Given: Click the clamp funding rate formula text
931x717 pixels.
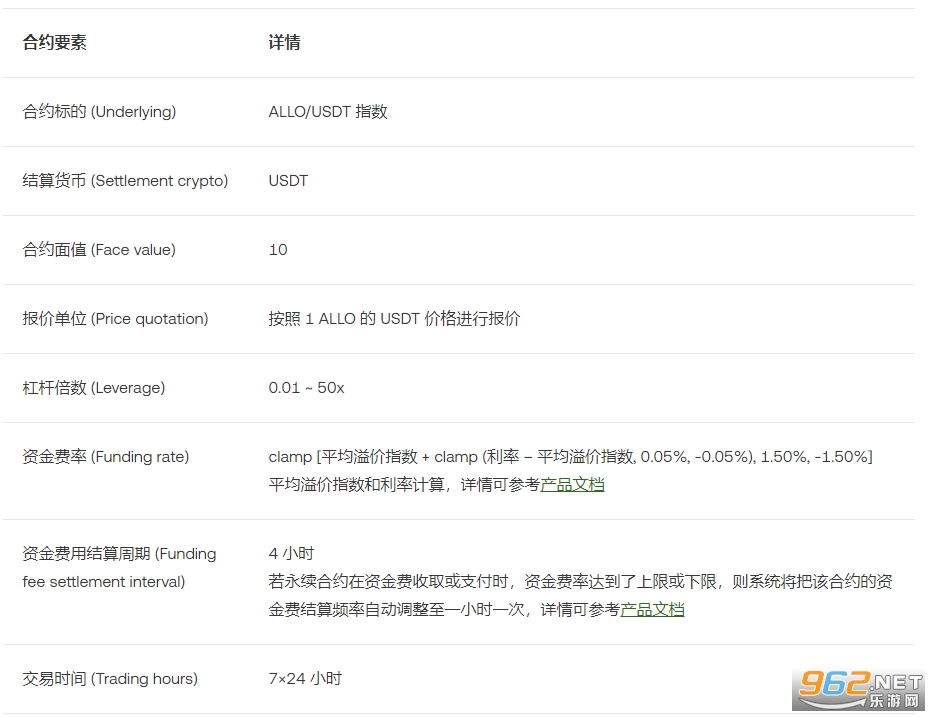Looking at the screenshot, I should point(570,456).
